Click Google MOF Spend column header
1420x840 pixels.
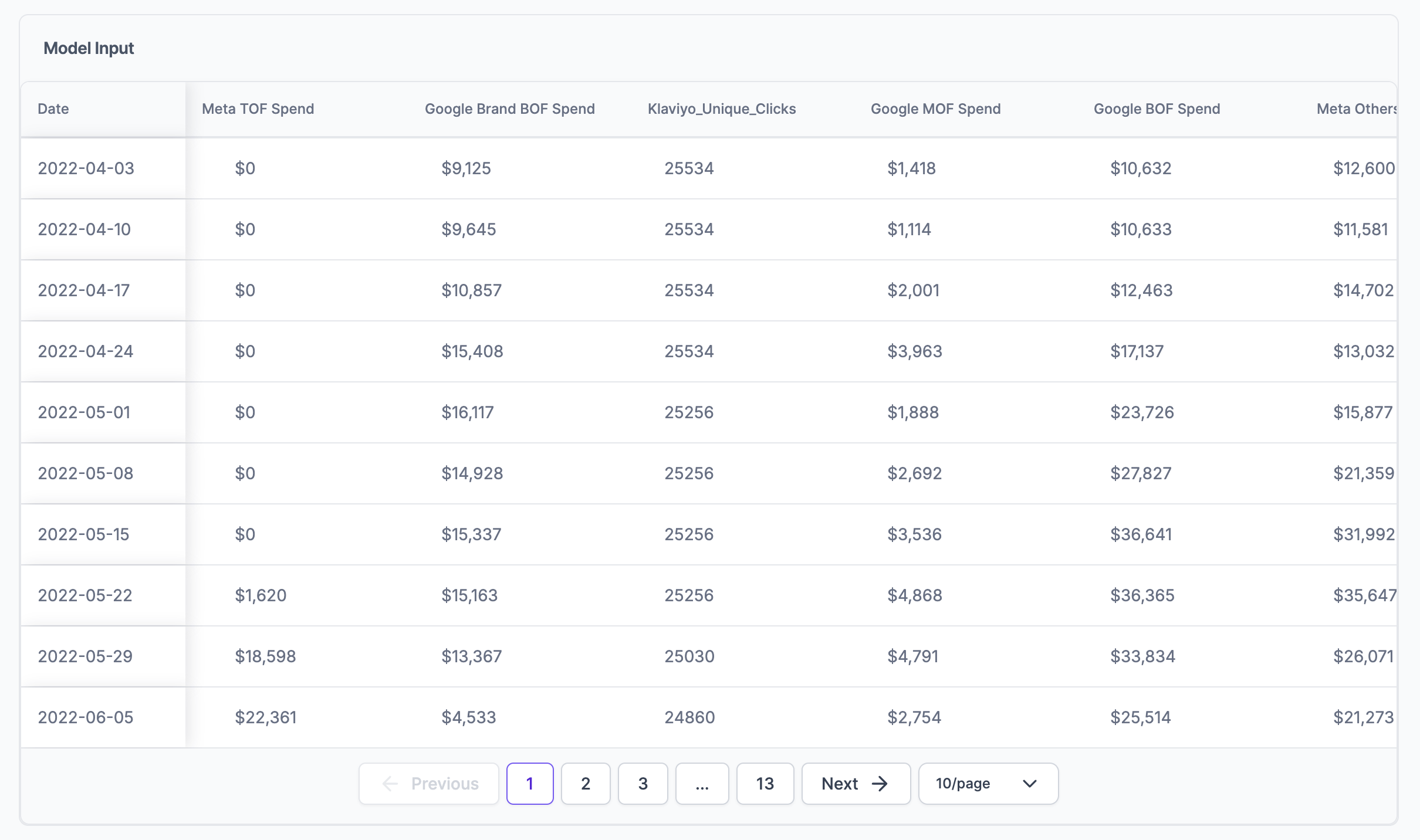(935, 109)
